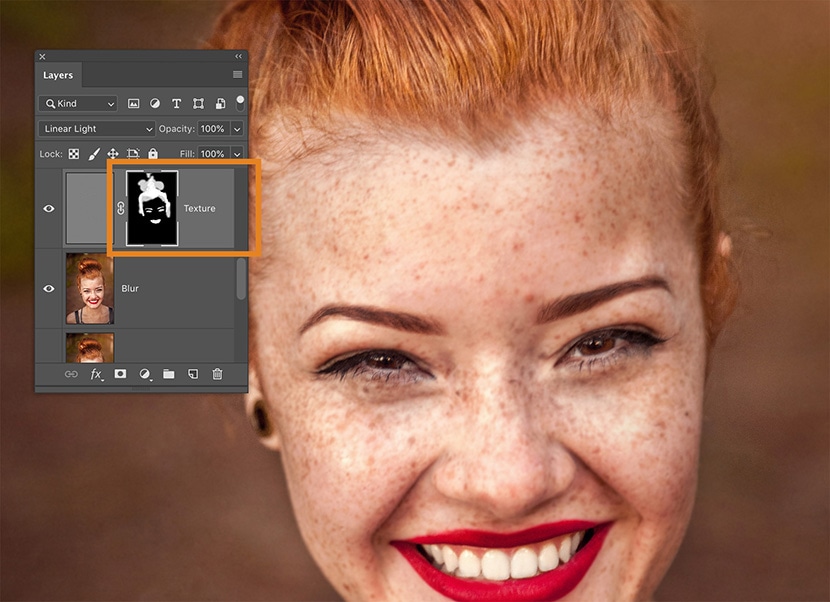Click the Add layer style fx icon
The height and width of the screenshot is (602, 830).
[x=96, y=374]
